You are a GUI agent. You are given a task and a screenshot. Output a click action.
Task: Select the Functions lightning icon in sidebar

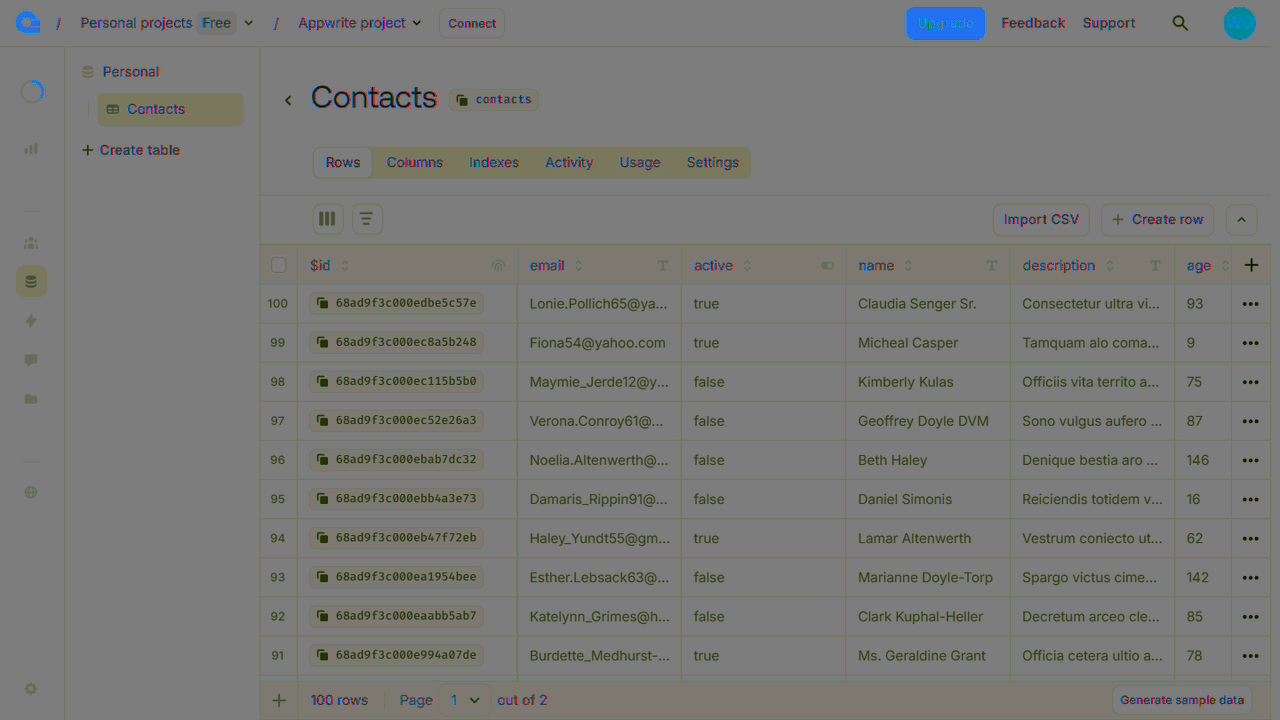(x=31, y=320)
